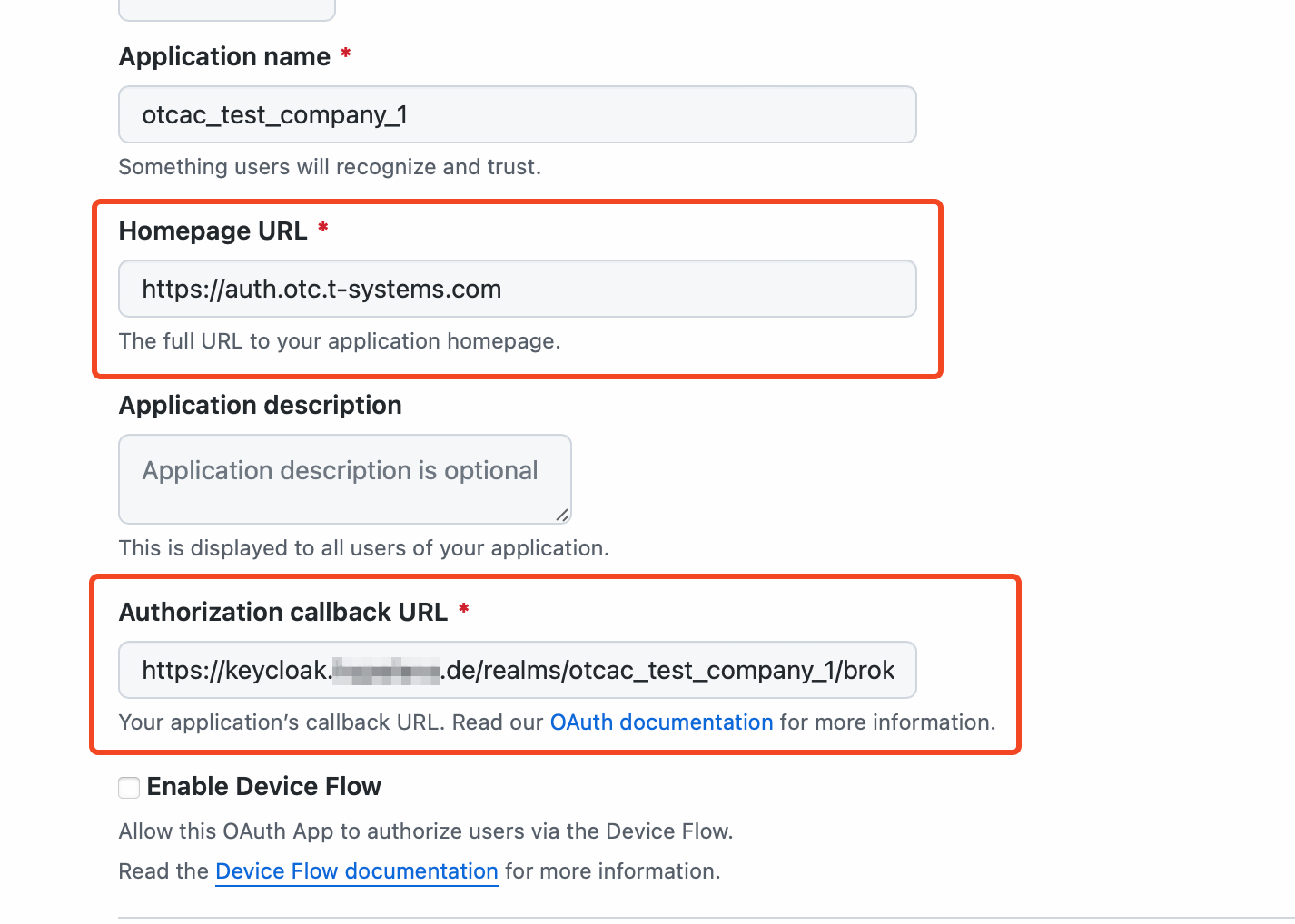Click red asterisk beside Application name
This screenshot has height=924, width=1295.
click(346, 54)
